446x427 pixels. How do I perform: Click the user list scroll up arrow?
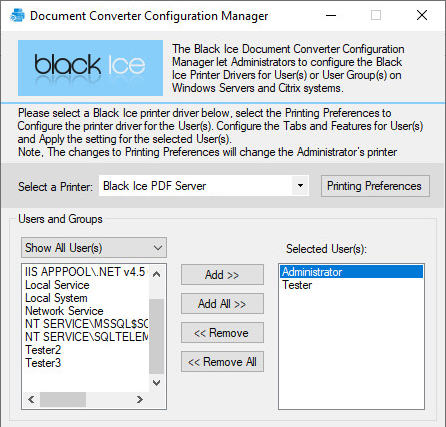156,274
